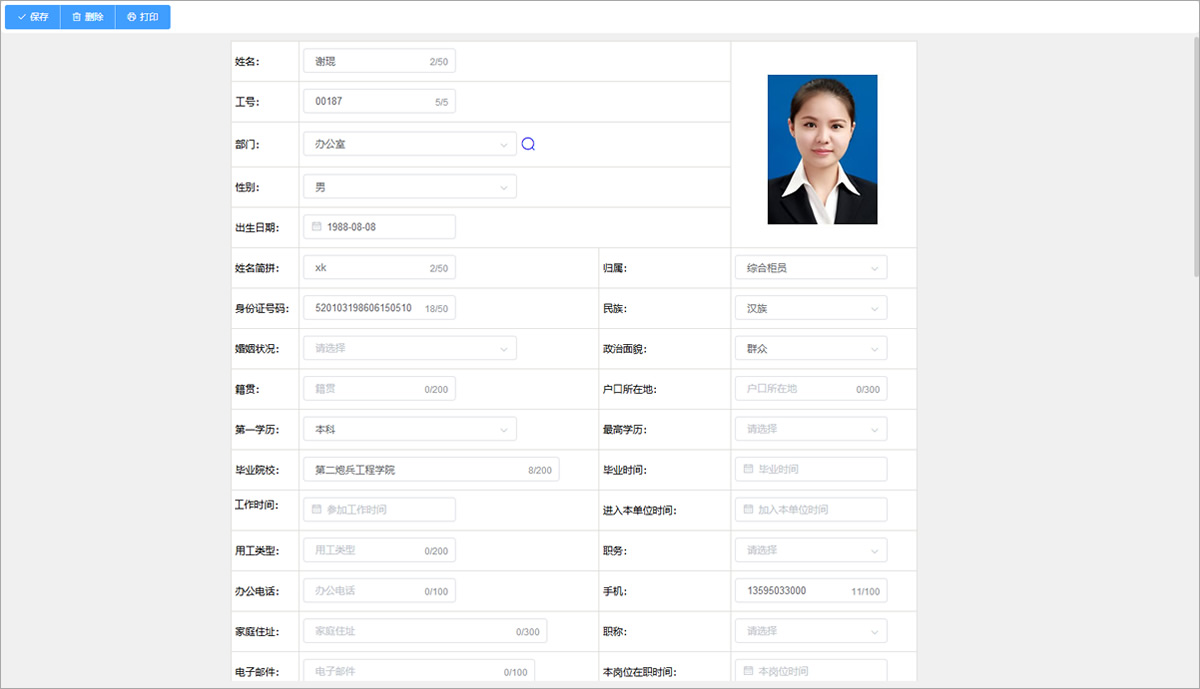Click the 删除 delete button
This screenshot has height=689, width=1200.
point(88,17)
